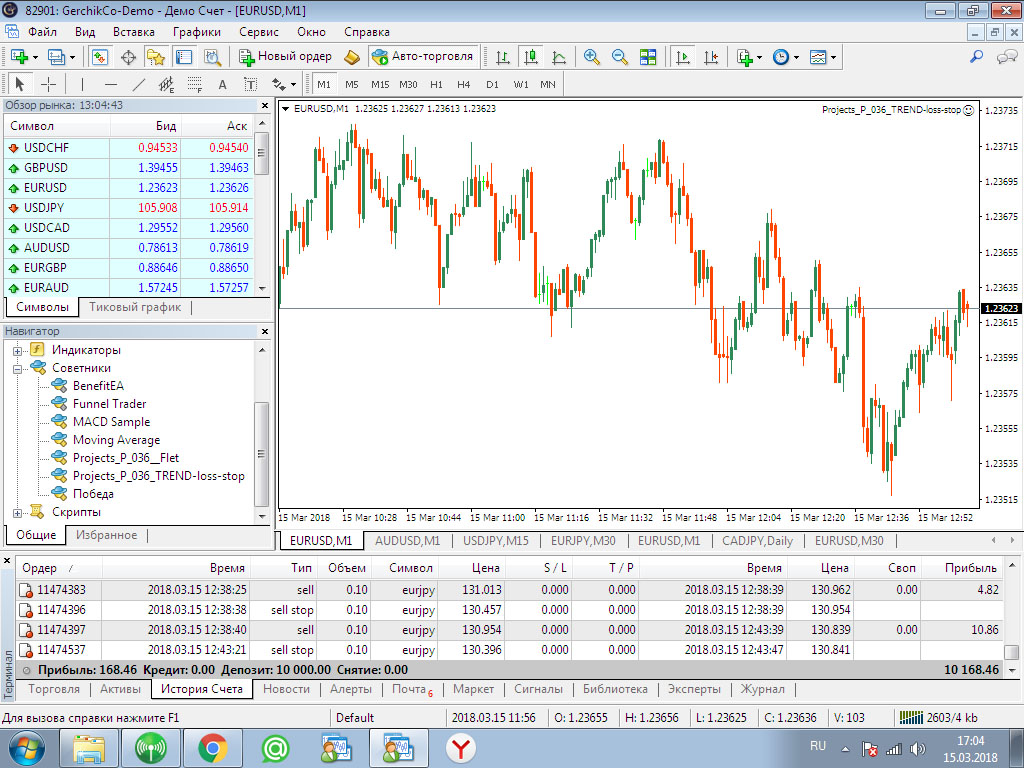Viewport: 1024px width, 768px height.
Task: Close the Обзор рынка panel
Action: tap(264, 105)
